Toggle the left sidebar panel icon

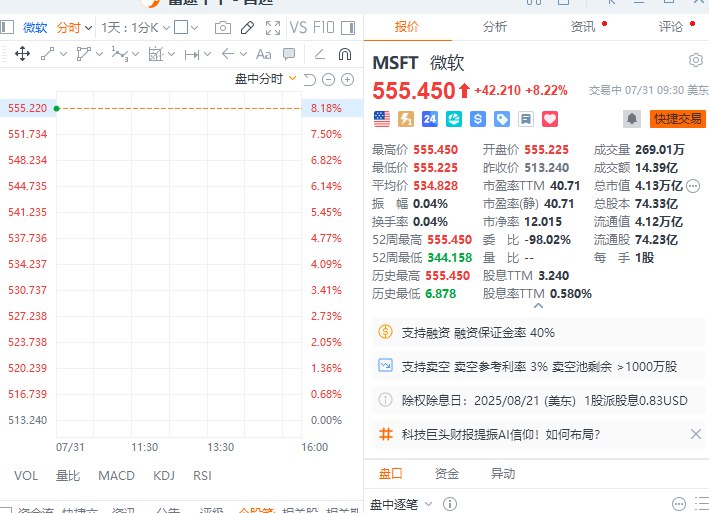[x=7, y=28]
